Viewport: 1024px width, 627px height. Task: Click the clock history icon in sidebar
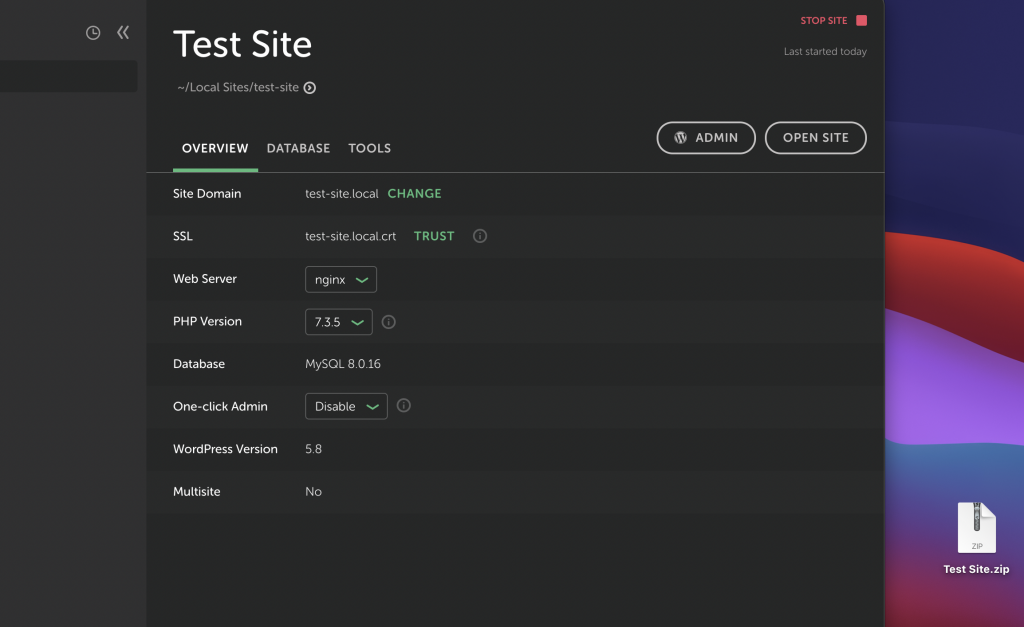(x=93, y=33)
